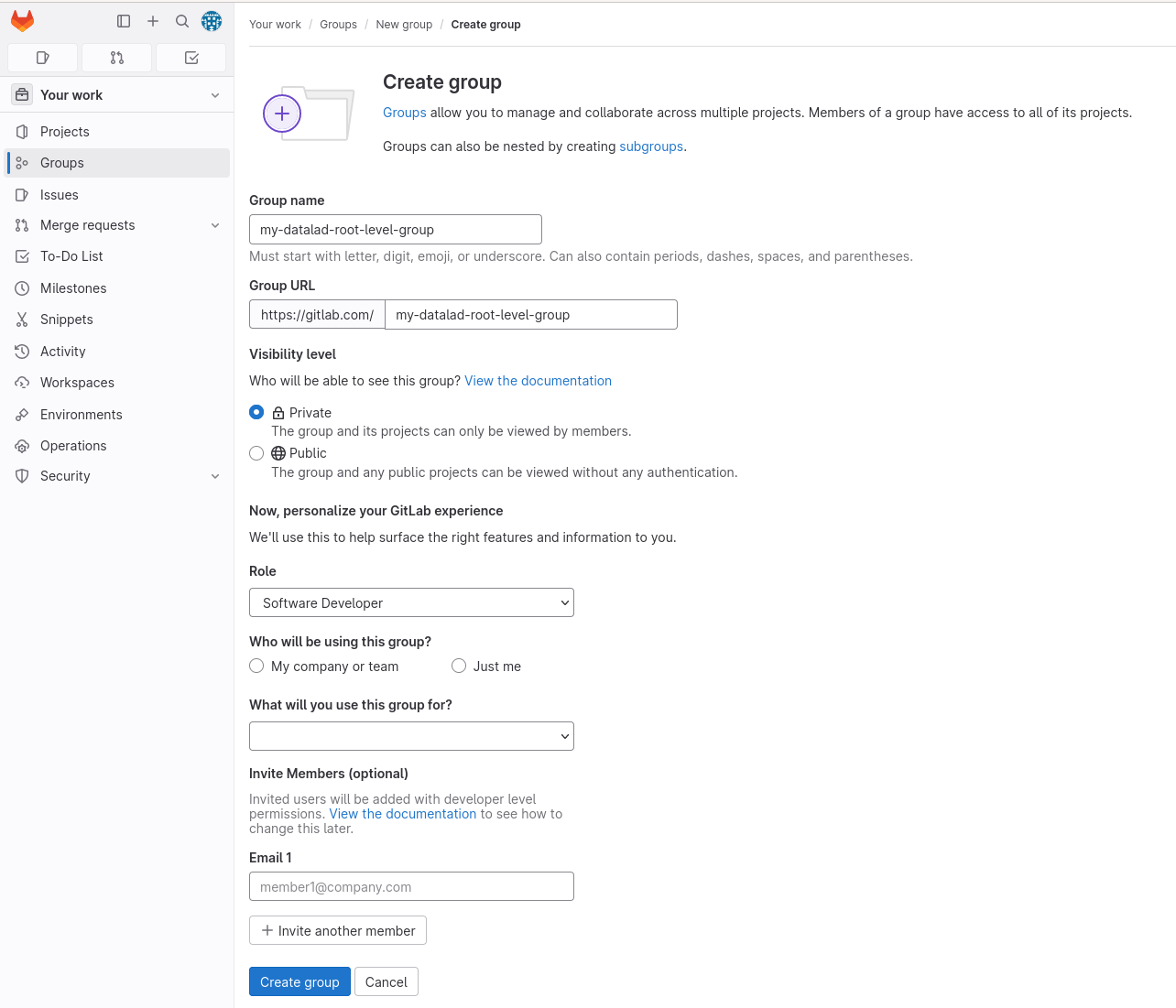Follow the subgroups link
Viewport: 1176px width, 1008px height.
coord(651,146)
